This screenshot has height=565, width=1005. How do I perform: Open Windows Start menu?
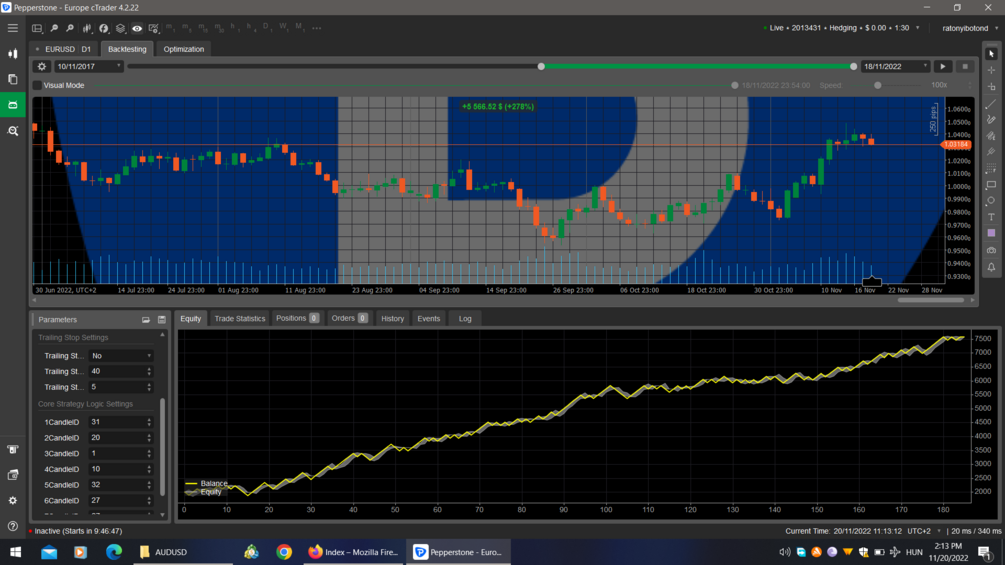tap(15, 552)
